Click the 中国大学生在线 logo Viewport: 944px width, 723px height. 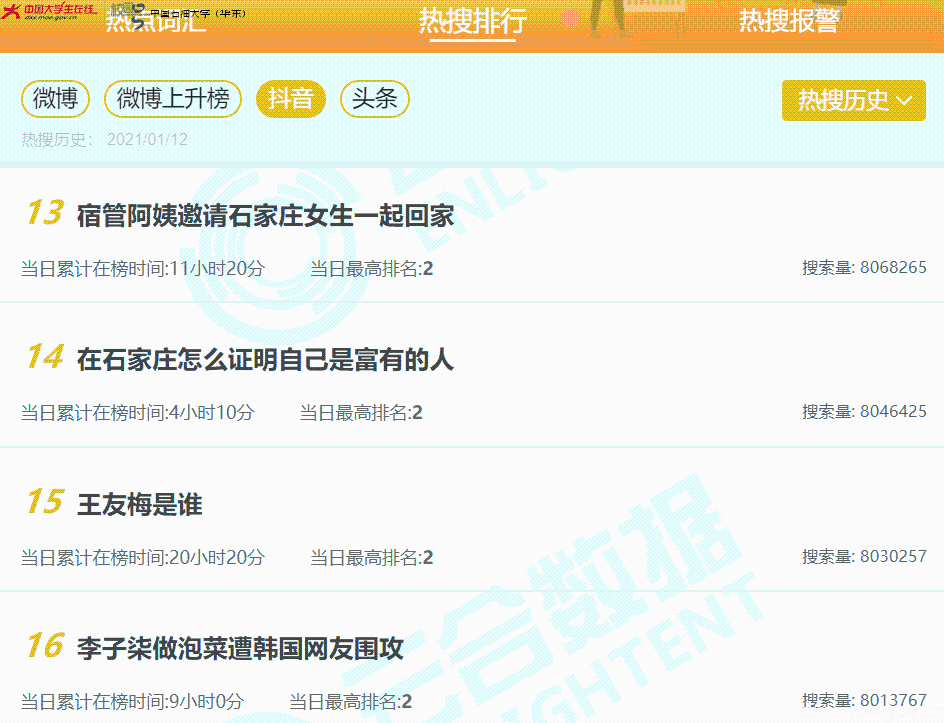click(50, 11)
